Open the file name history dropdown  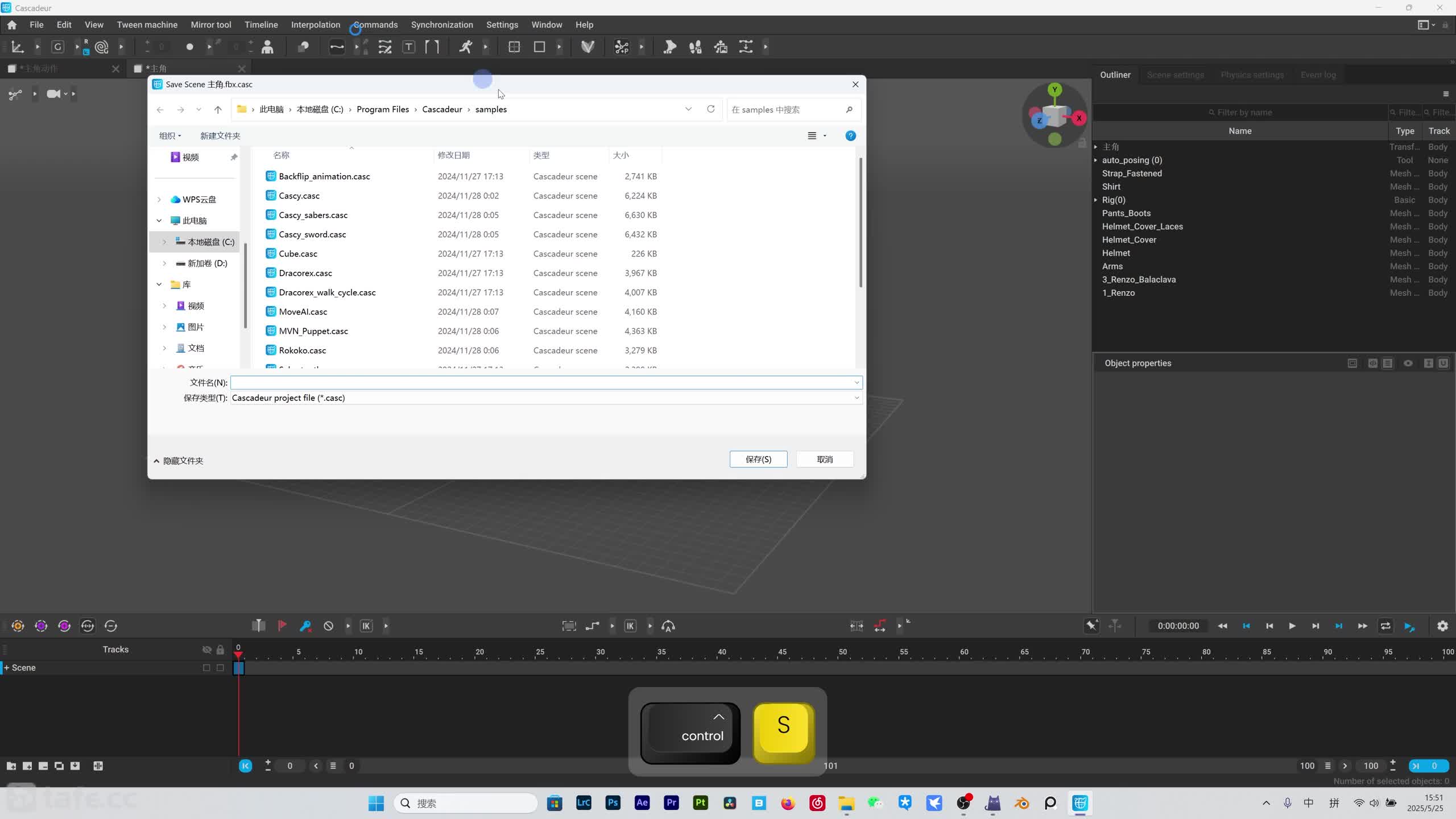tap(857, 383)
